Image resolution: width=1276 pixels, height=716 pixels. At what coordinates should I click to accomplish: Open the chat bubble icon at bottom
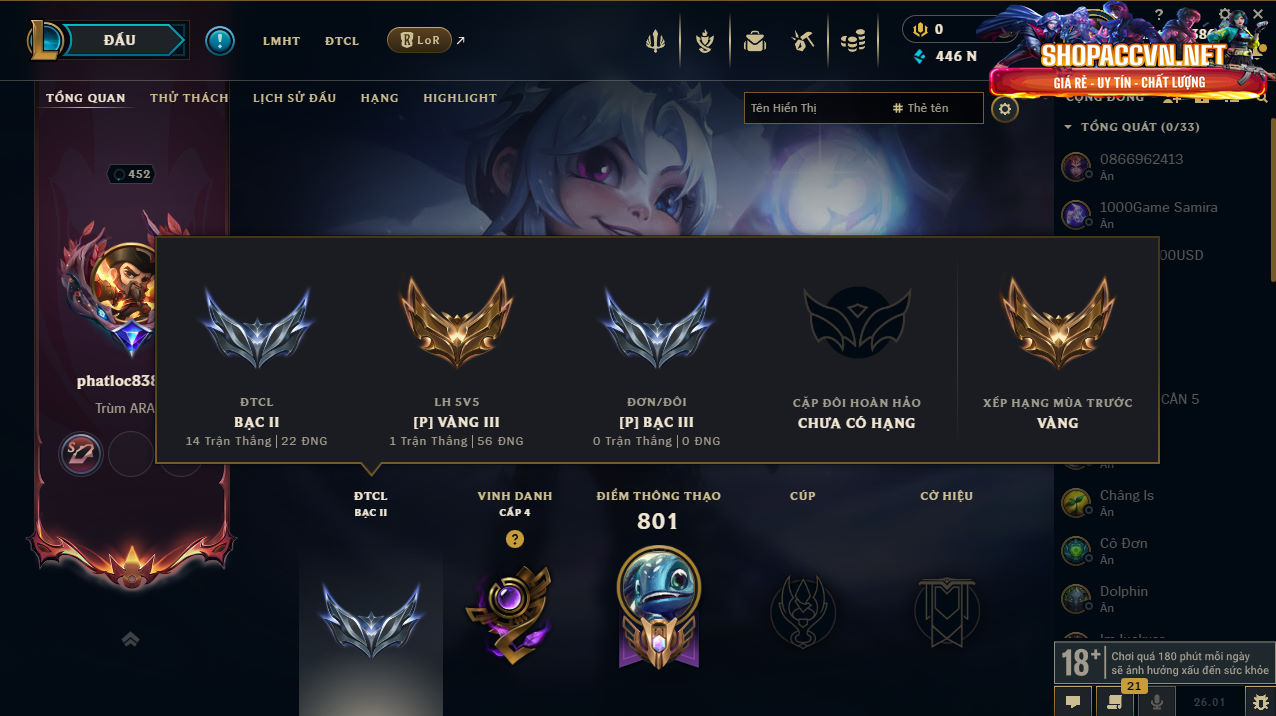coord(1072,701)
